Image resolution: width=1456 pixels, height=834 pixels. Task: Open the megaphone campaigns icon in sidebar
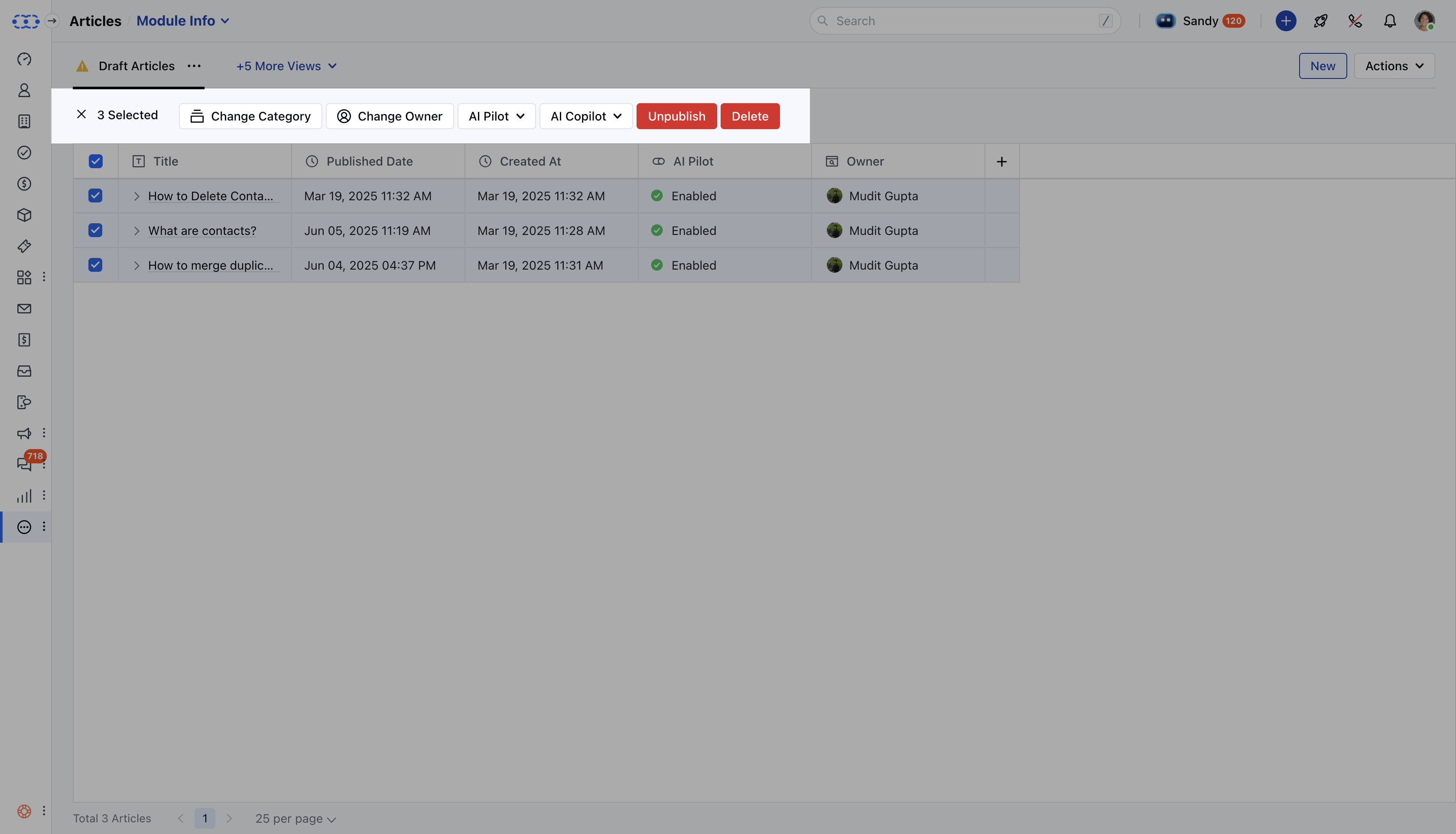pyautogui.click(x=24, y=433)
